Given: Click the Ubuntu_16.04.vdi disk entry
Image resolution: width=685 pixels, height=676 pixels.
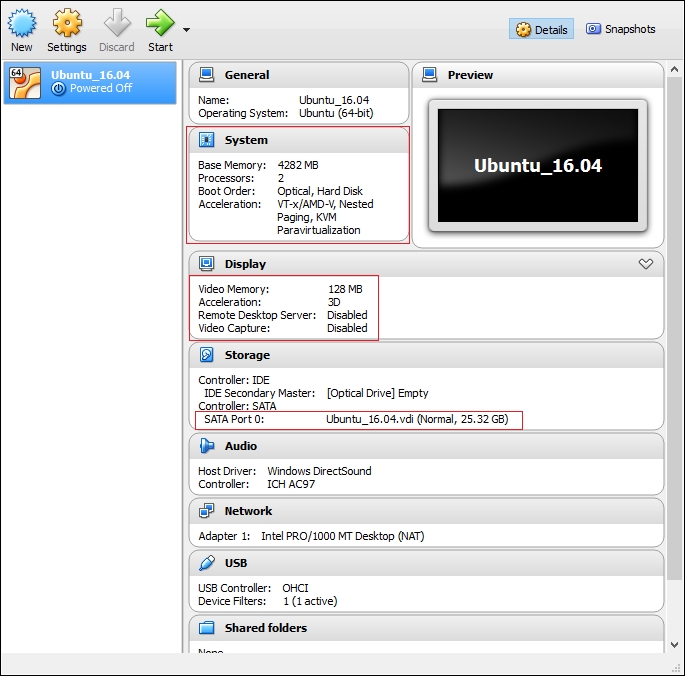Looking at the screenshot, I should 417,419.
